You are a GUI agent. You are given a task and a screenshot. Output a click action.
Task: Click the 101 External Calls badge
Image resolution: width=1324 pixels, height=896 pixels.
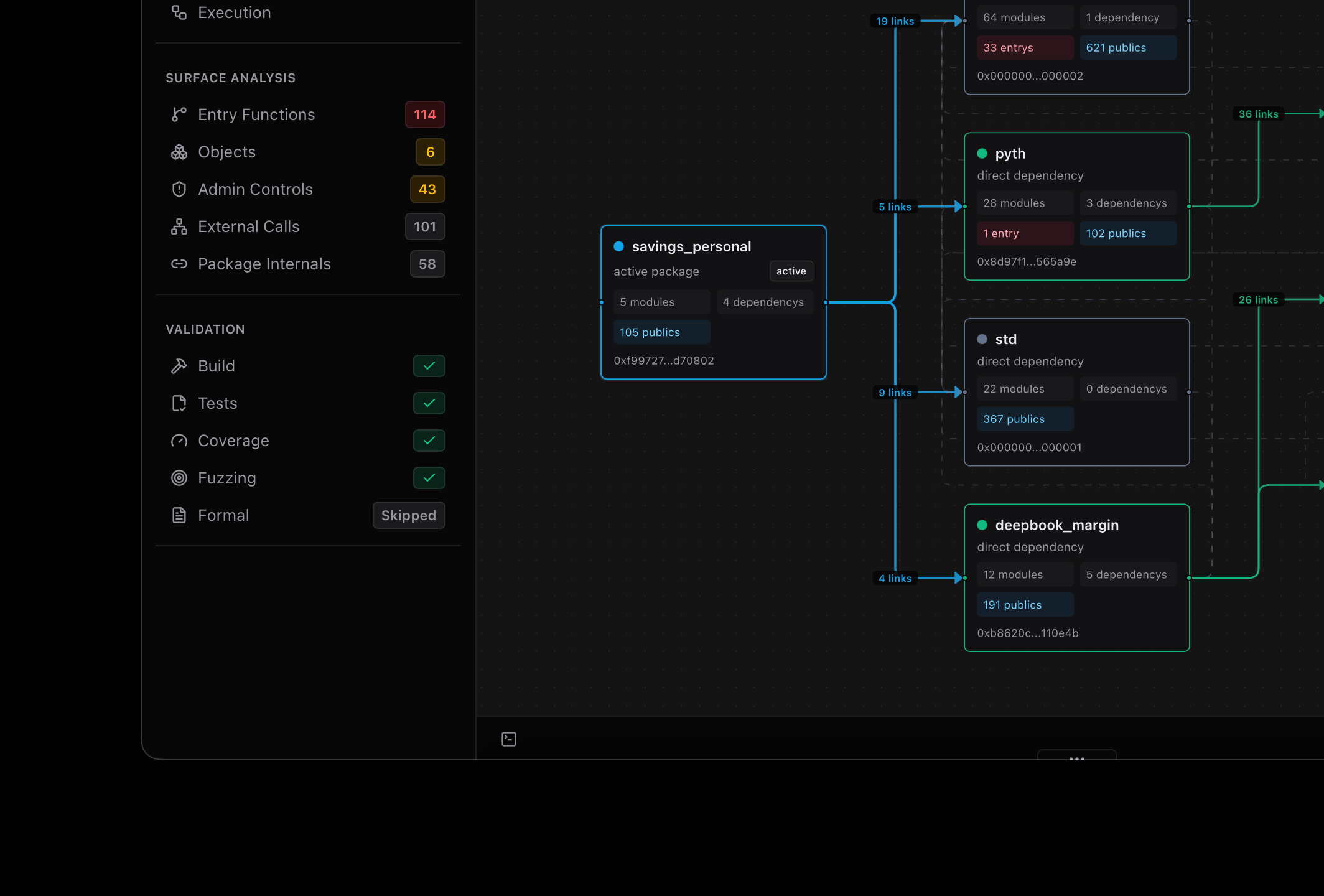point(425,226)
